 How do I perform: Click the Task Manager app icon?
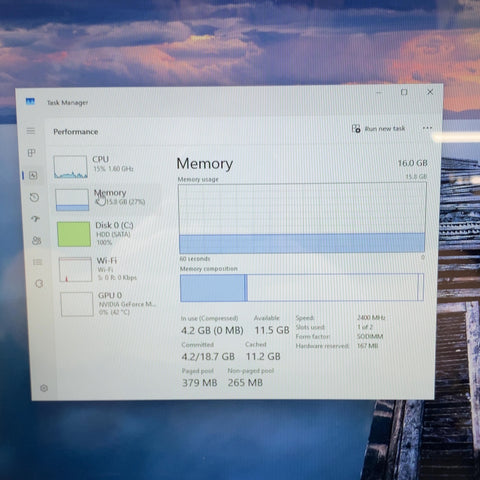tap(30, 101)
